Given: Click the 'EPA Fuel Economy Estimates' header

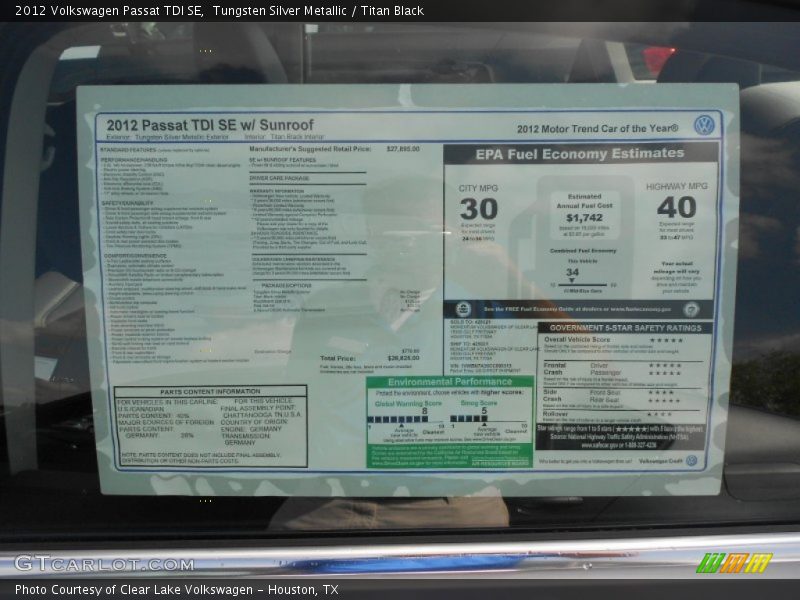Looking at the screenshot, I should [x=580, y=154].
